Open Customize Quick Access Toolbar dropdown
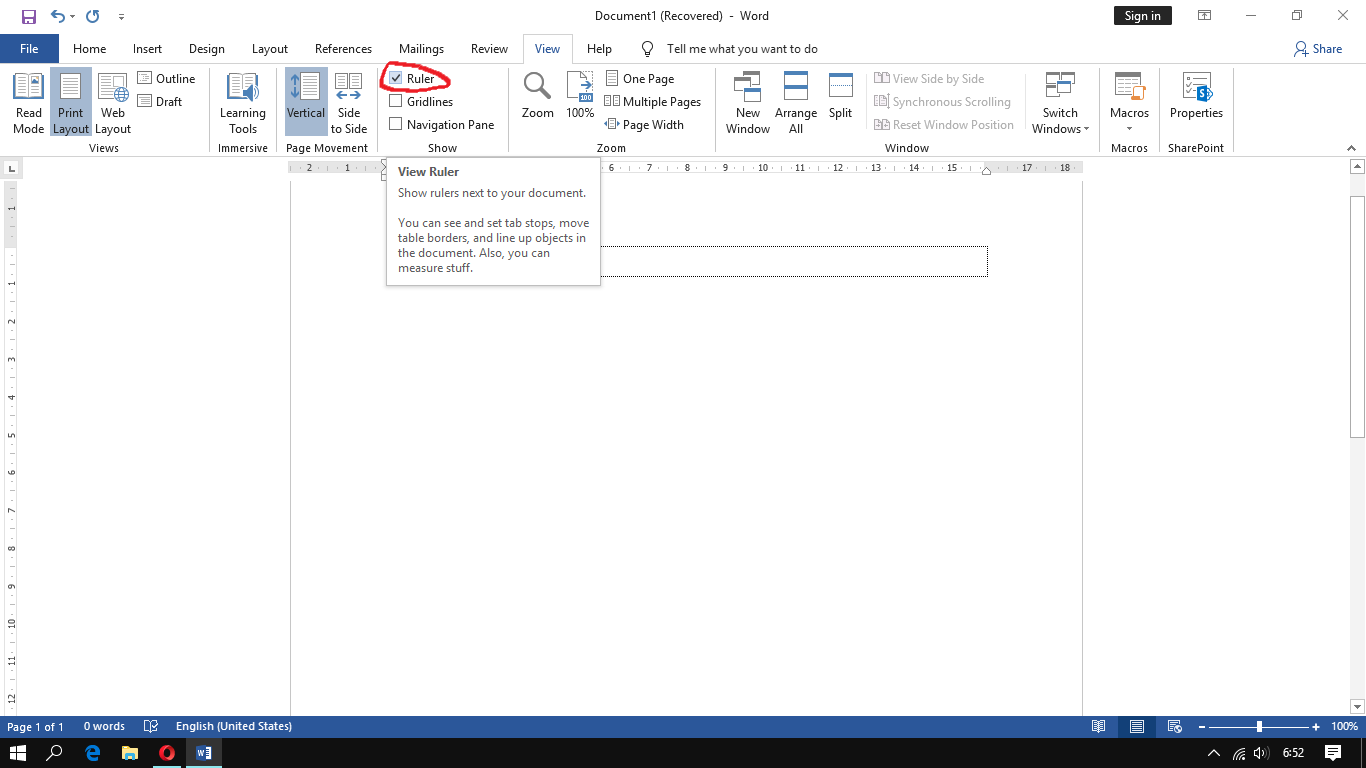The width and height of the screenshot is (1366, 768). (x=121, y=17)
